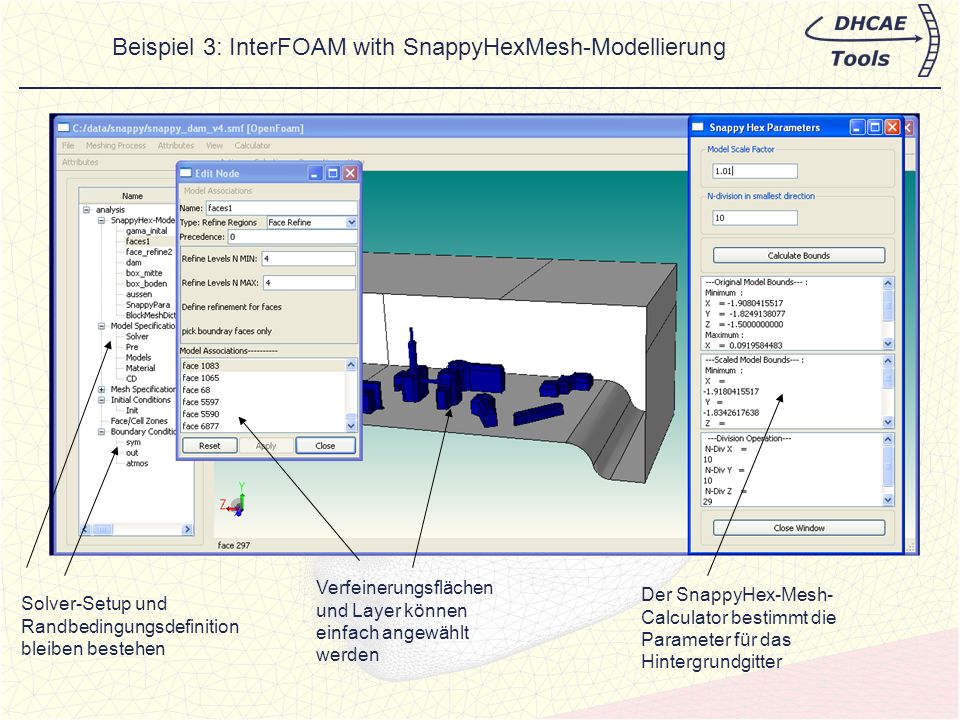Image resolution: width=960 pixels, height=720 pixels.
Task: Click the Name column header
Action: pos(132,196)
